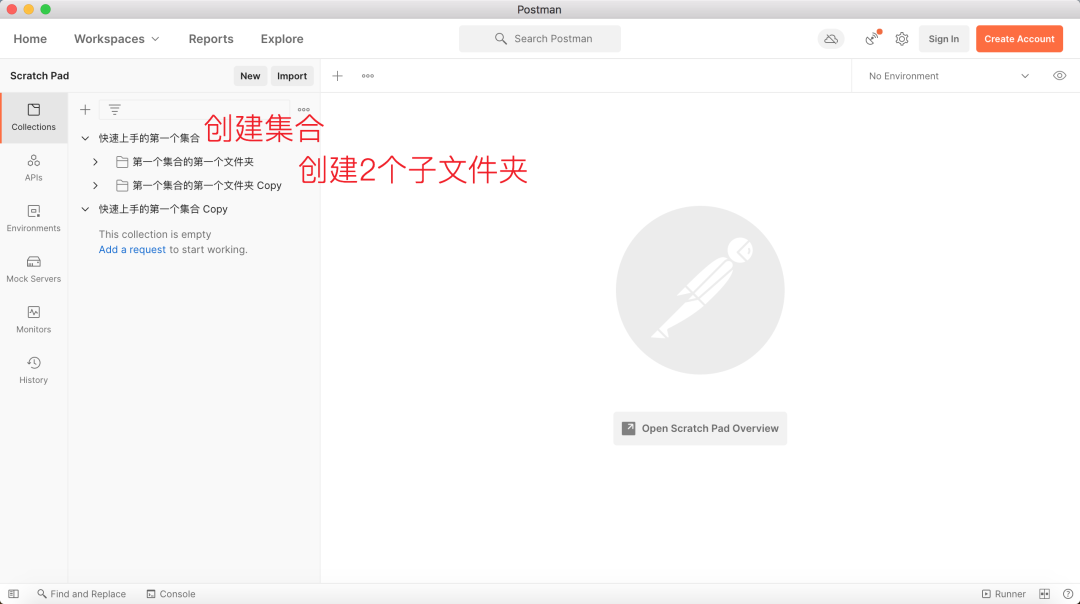This screenshot has width=1080, height=604.
Task: Click the 'This collection is empty' text
Action: click(x=155, y=234)
